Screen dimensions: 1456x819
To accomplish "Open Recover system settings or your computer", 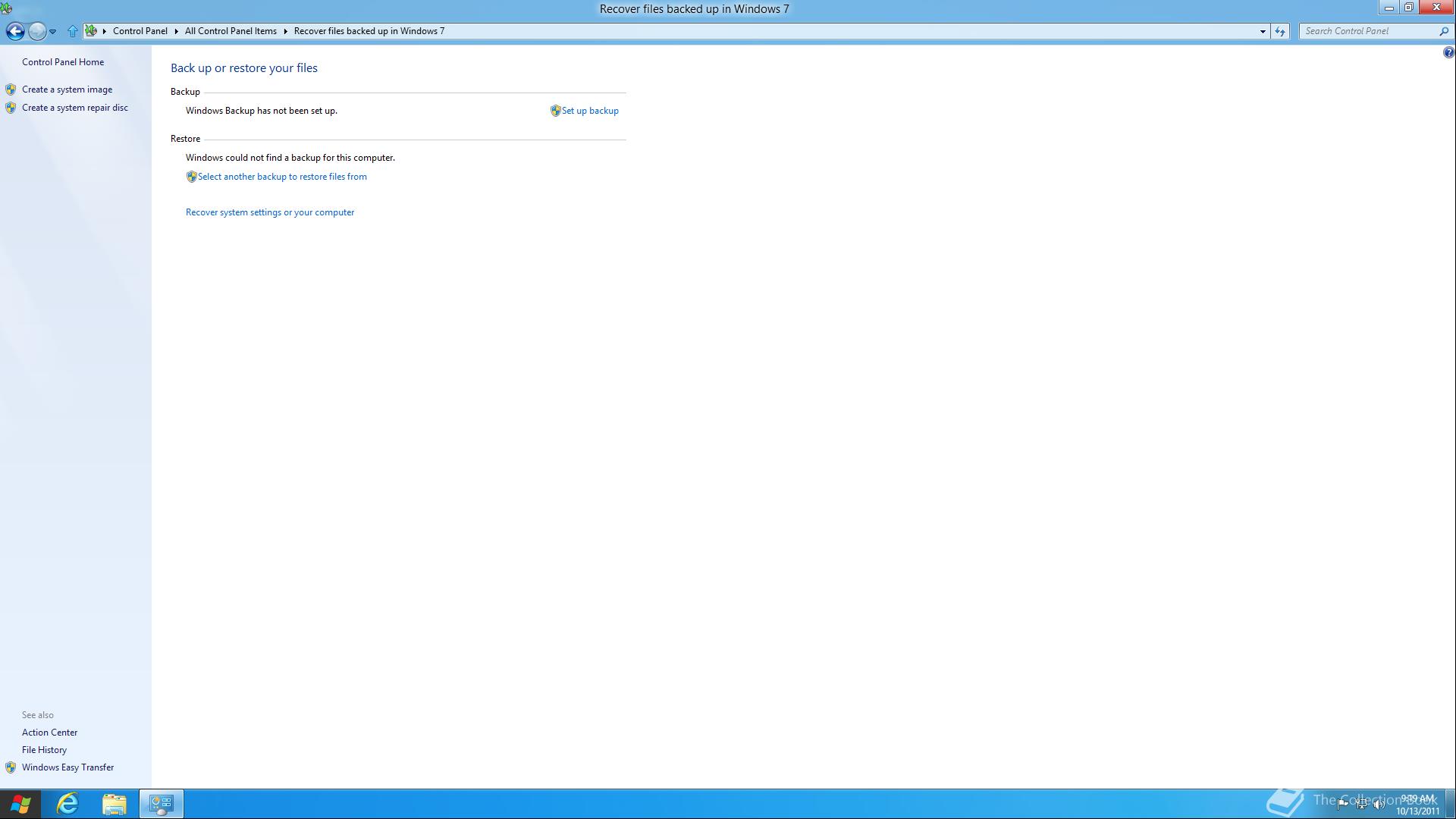I will (270, 212).
